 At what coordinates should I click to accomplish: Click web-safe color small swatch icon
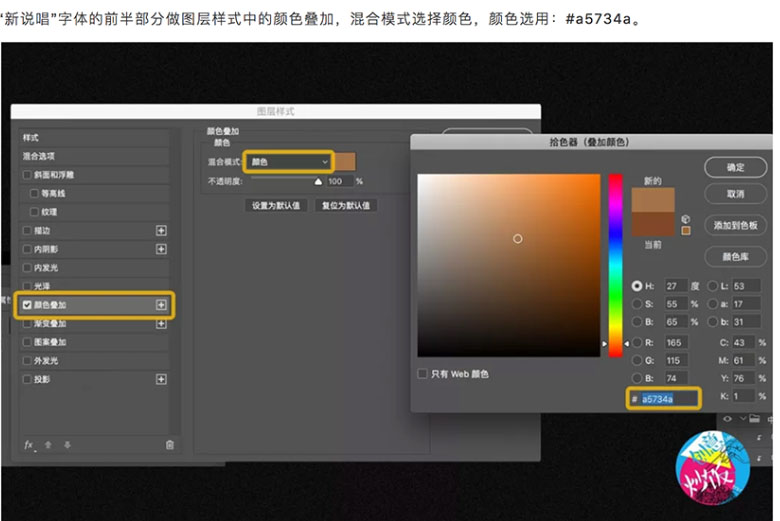[x=686, y=231]
